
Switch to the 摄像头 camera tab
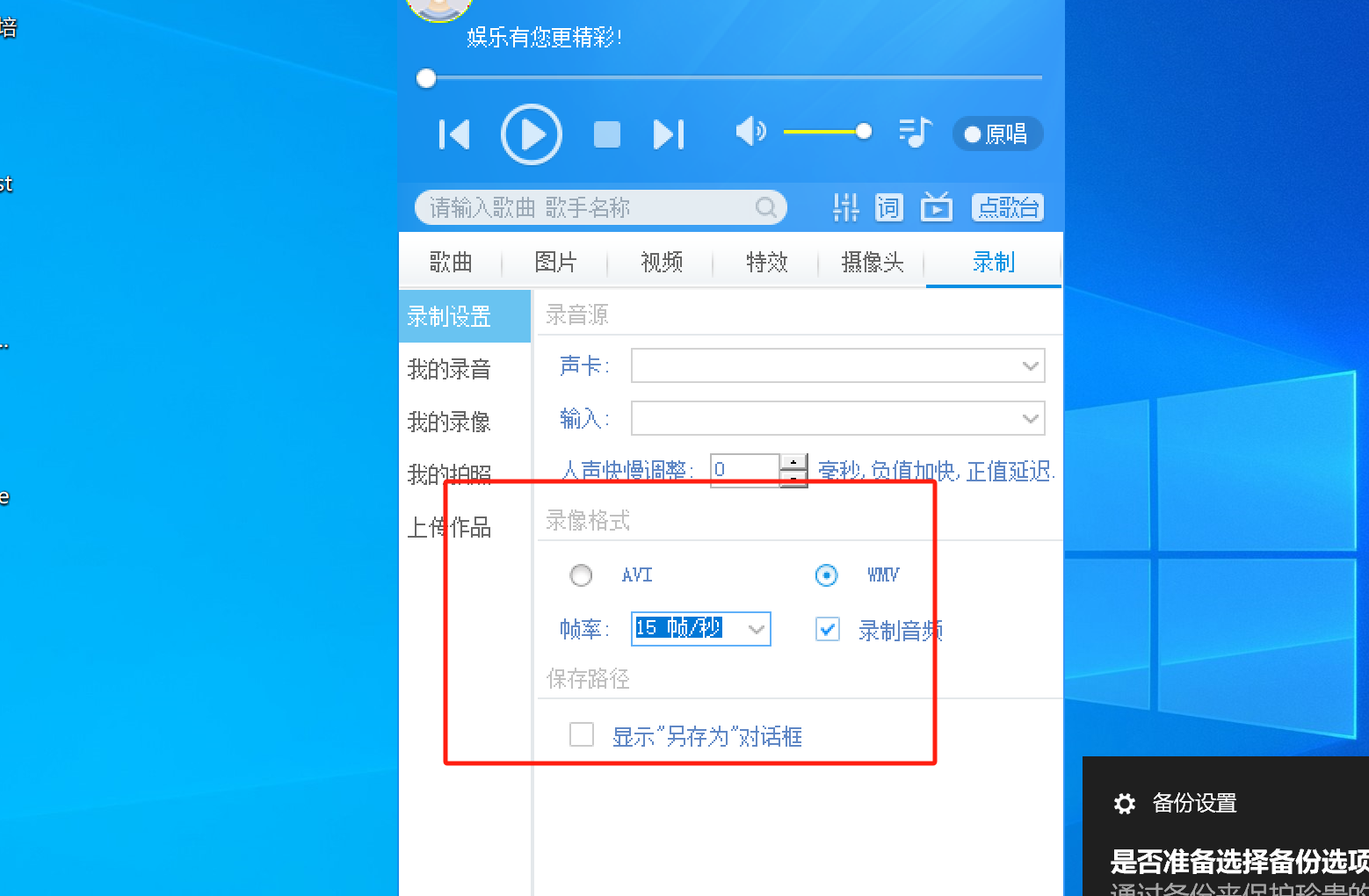click(871, 263)
